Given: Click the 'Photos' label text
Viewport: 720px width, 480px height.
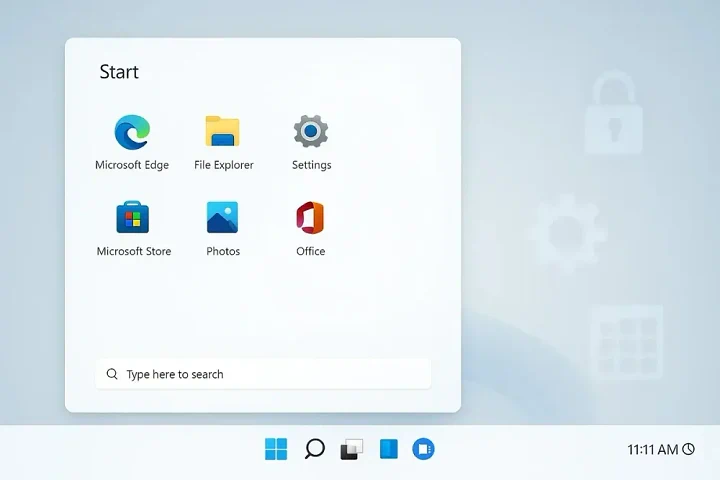Looking at the screenshot, I should point(223,251).
